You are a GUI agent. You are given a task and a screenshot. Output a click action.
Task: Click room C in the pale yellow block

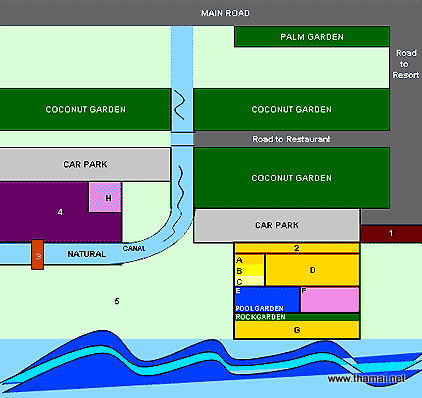[249, 281]
